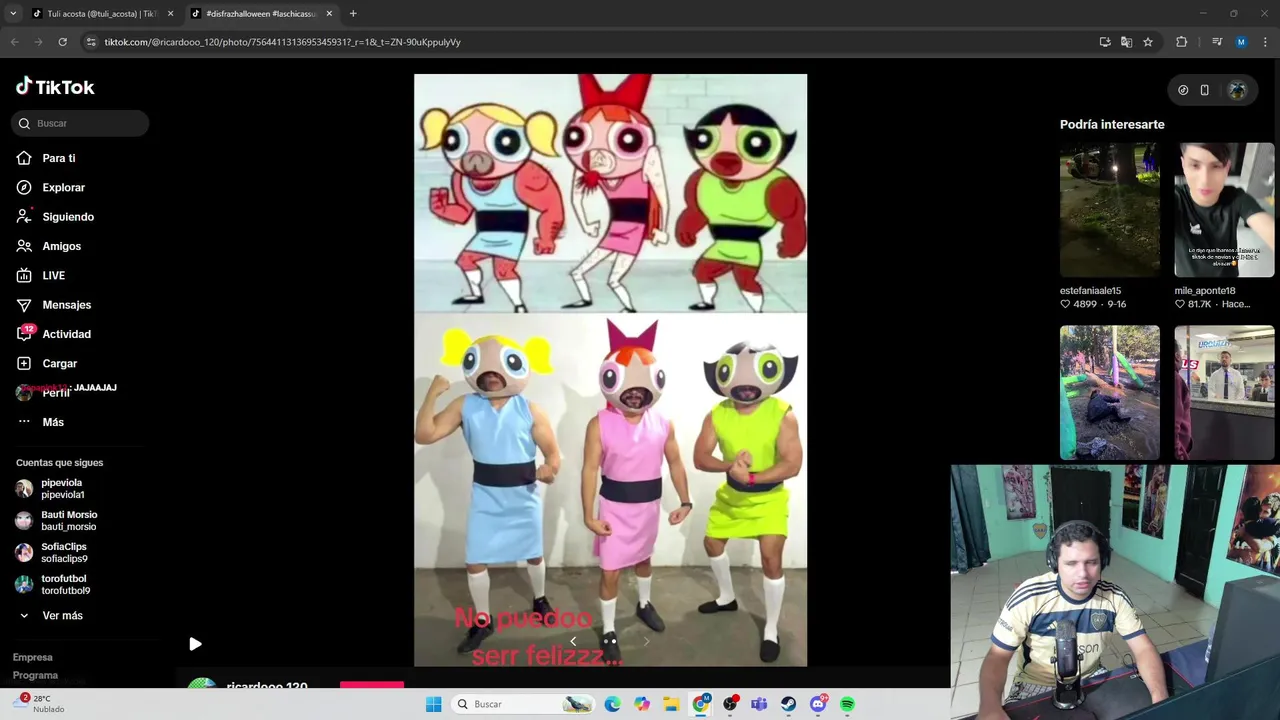Go to the previous photo in the slideshow
The width and height of the screenshot is (1280, 720).
[x=573, y=642]
